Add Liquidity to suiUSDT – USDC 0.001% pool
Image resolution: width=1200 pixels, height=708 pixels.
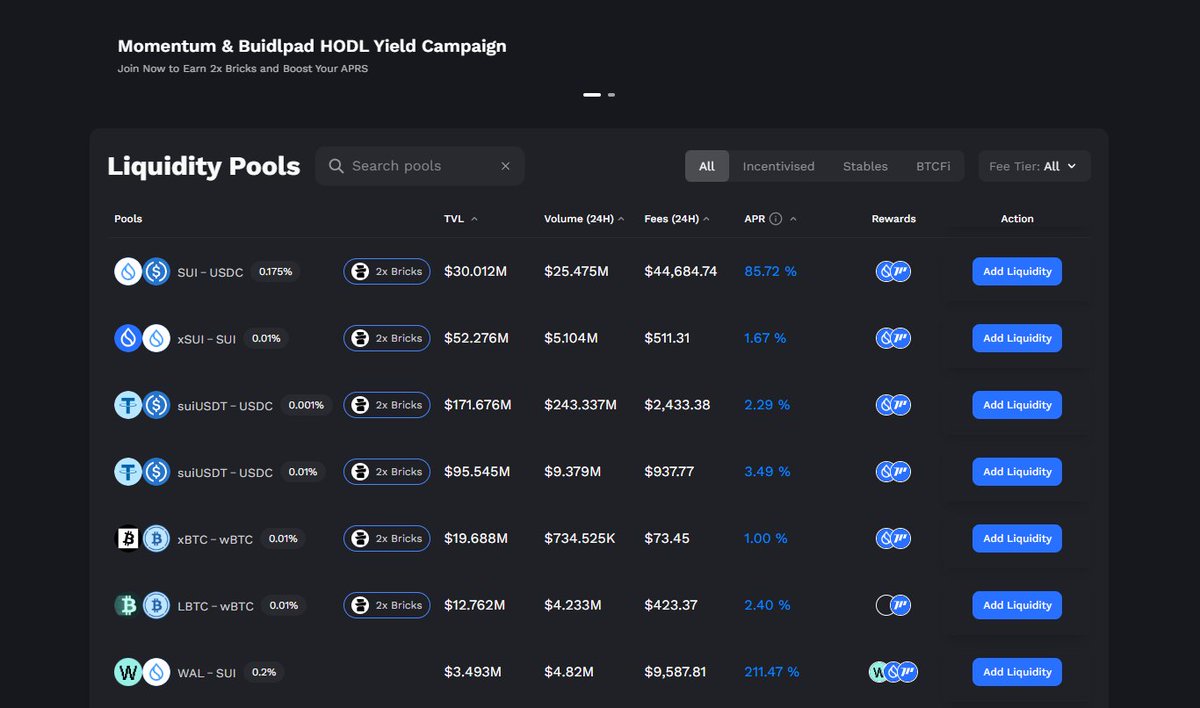coord(1017,405)
